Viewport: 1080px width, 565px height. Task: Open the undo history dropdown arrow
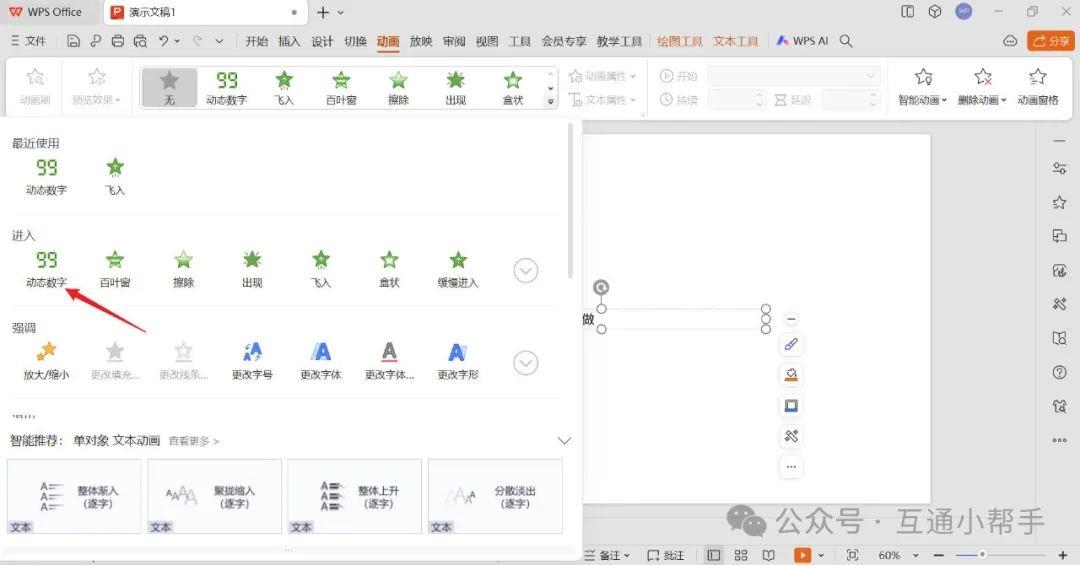(x=177, y=41)
